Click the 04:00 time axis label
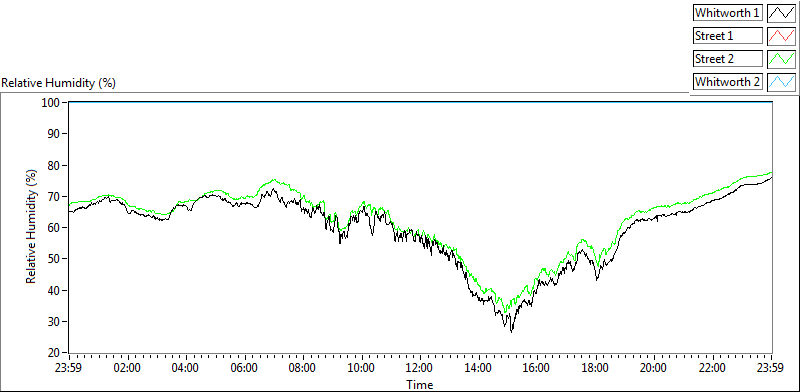The height and width of the screenshot is (392, 800). 186,368
